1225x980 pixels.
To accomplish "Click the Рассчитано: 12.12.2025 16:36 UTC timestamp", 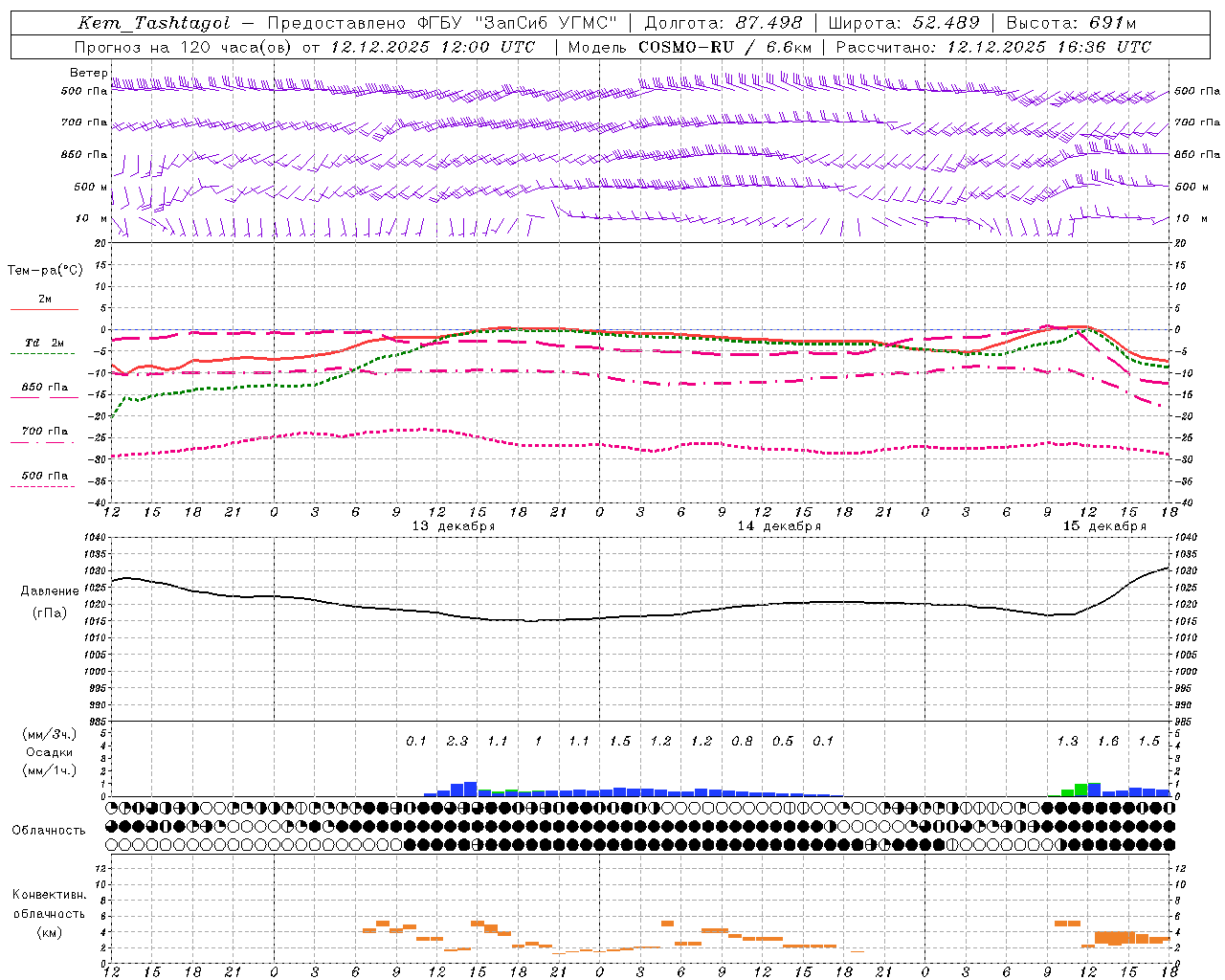I will click(x=993, y=47).
